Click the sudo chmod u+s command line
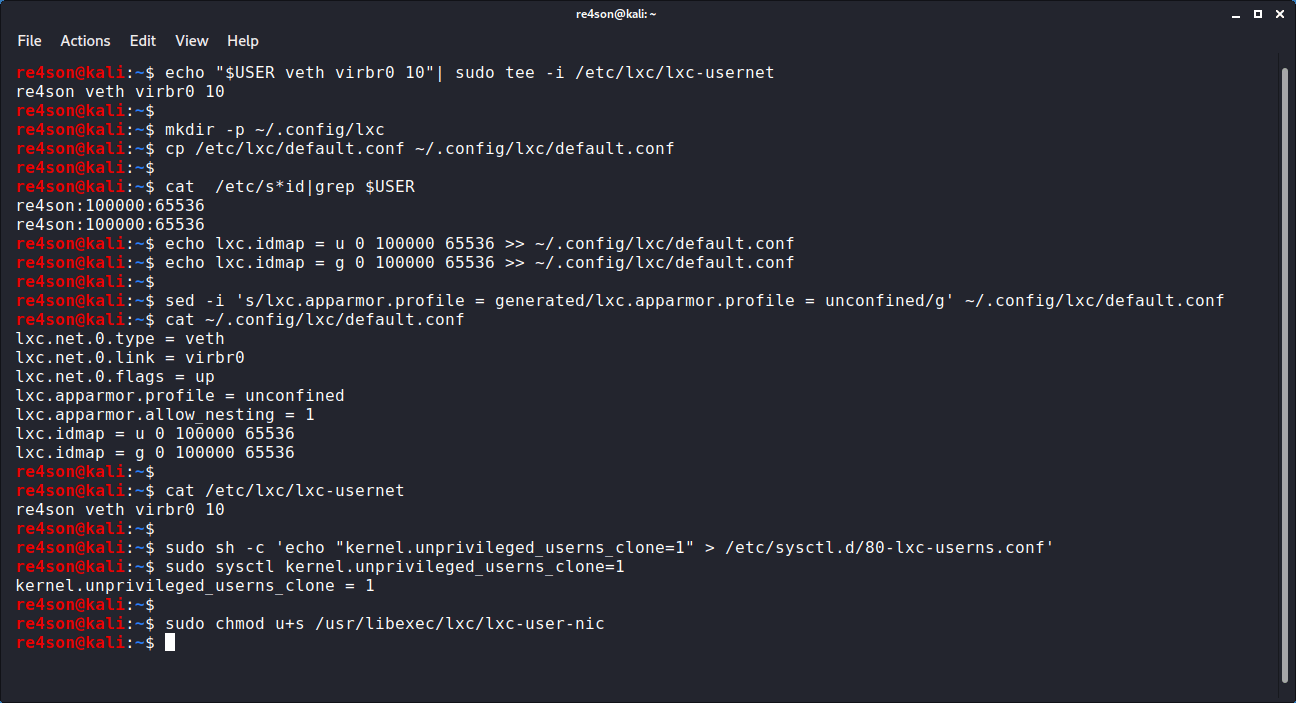 pos(385,624)
